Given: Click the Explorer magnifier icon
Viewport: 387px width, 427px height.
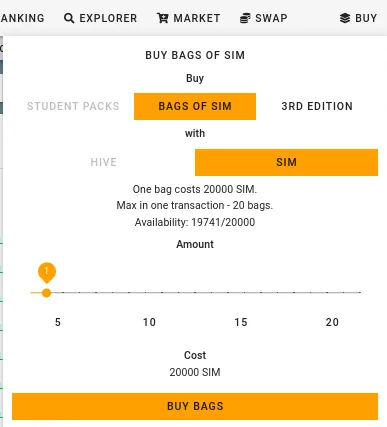Looking at the screenshot, I should [x=69, y=18].
